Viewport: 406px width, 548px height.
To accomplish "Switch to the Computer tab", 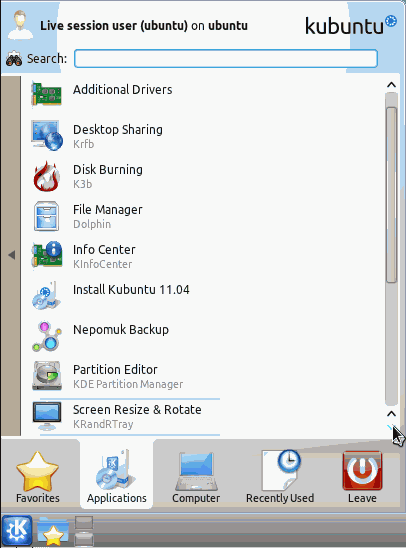I will [x=196, y=477].
